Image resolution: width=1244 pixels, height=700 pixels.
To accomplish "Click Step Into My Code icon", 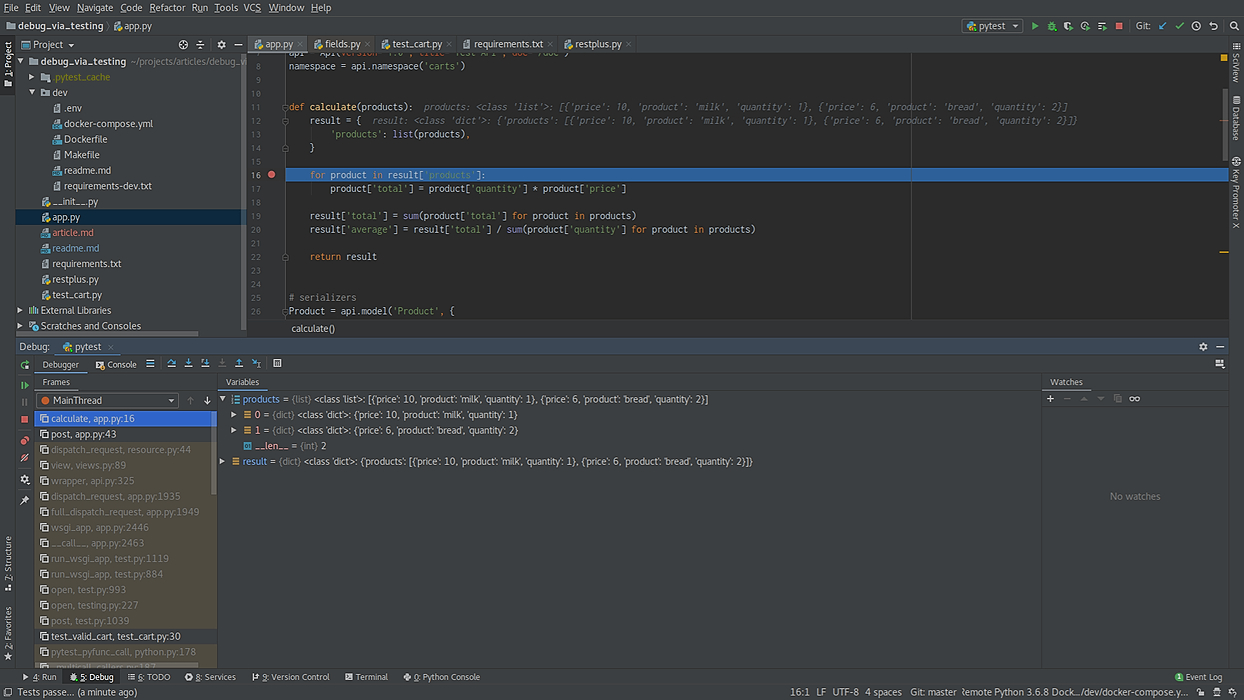I will [x=205, y=364].
